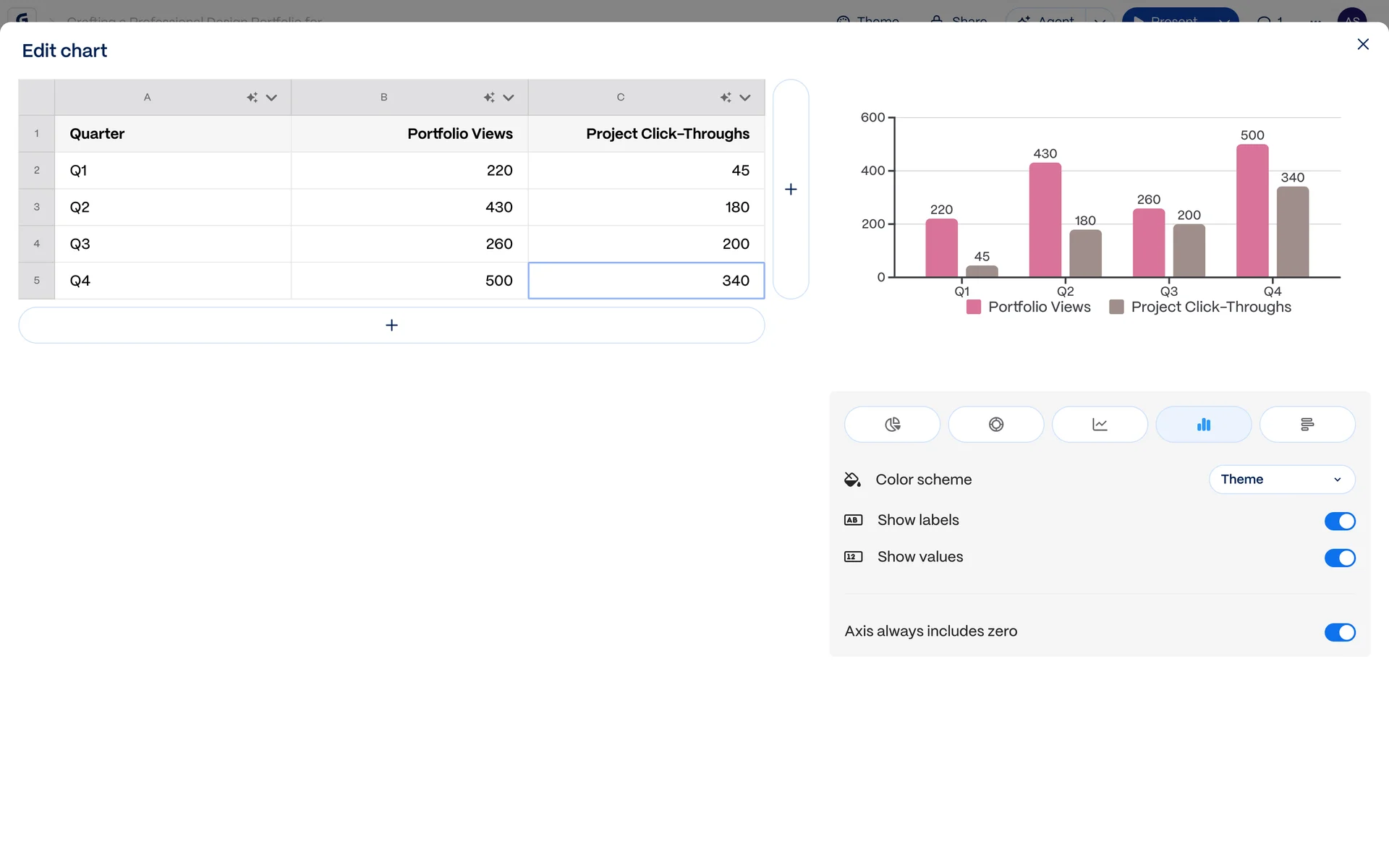1389x868 pixels.
Task: Turn off the Show values switch
Action: (x=1339, y=558)
